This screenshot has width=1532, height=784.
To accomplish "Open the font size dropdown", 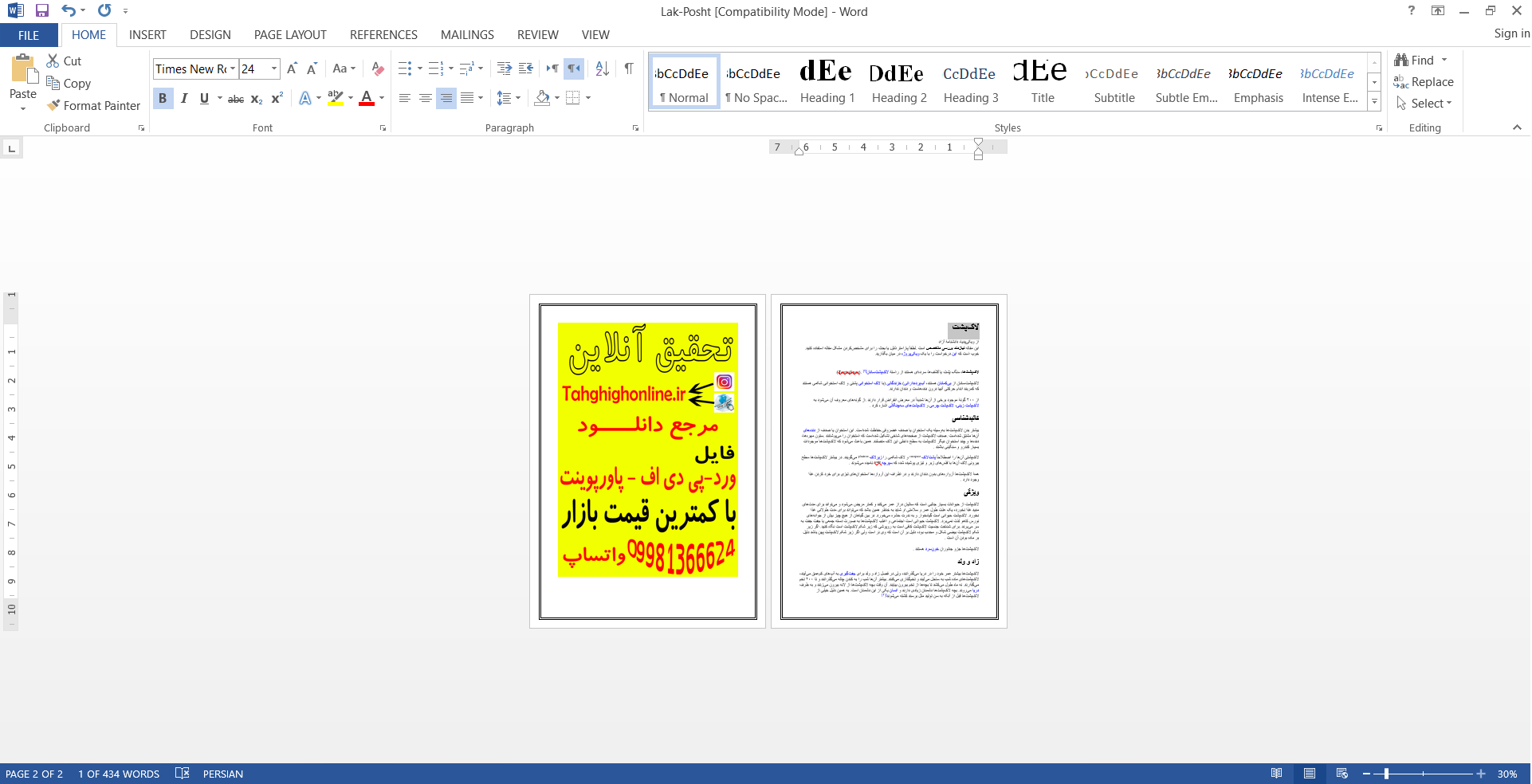I will pyautogui.click(x=274, y=69).
